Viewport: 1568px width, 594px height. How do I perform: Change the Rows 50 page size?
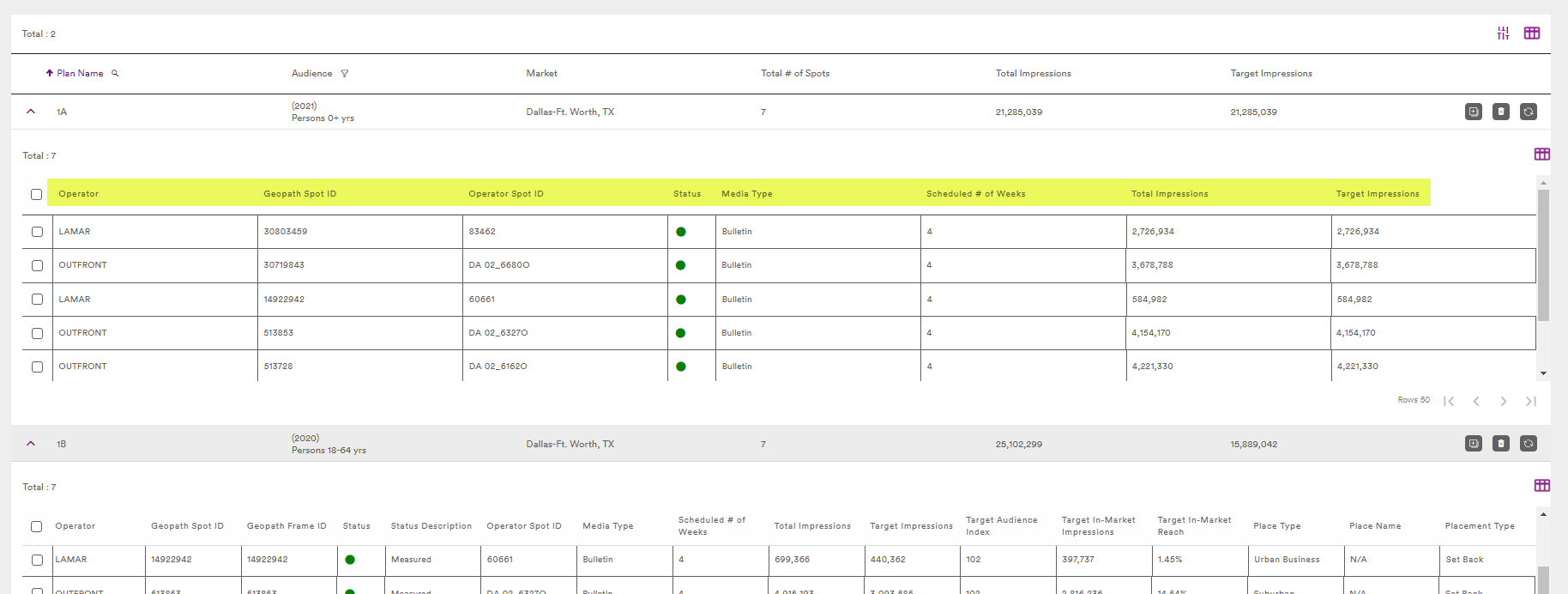tap(1414, 400)
